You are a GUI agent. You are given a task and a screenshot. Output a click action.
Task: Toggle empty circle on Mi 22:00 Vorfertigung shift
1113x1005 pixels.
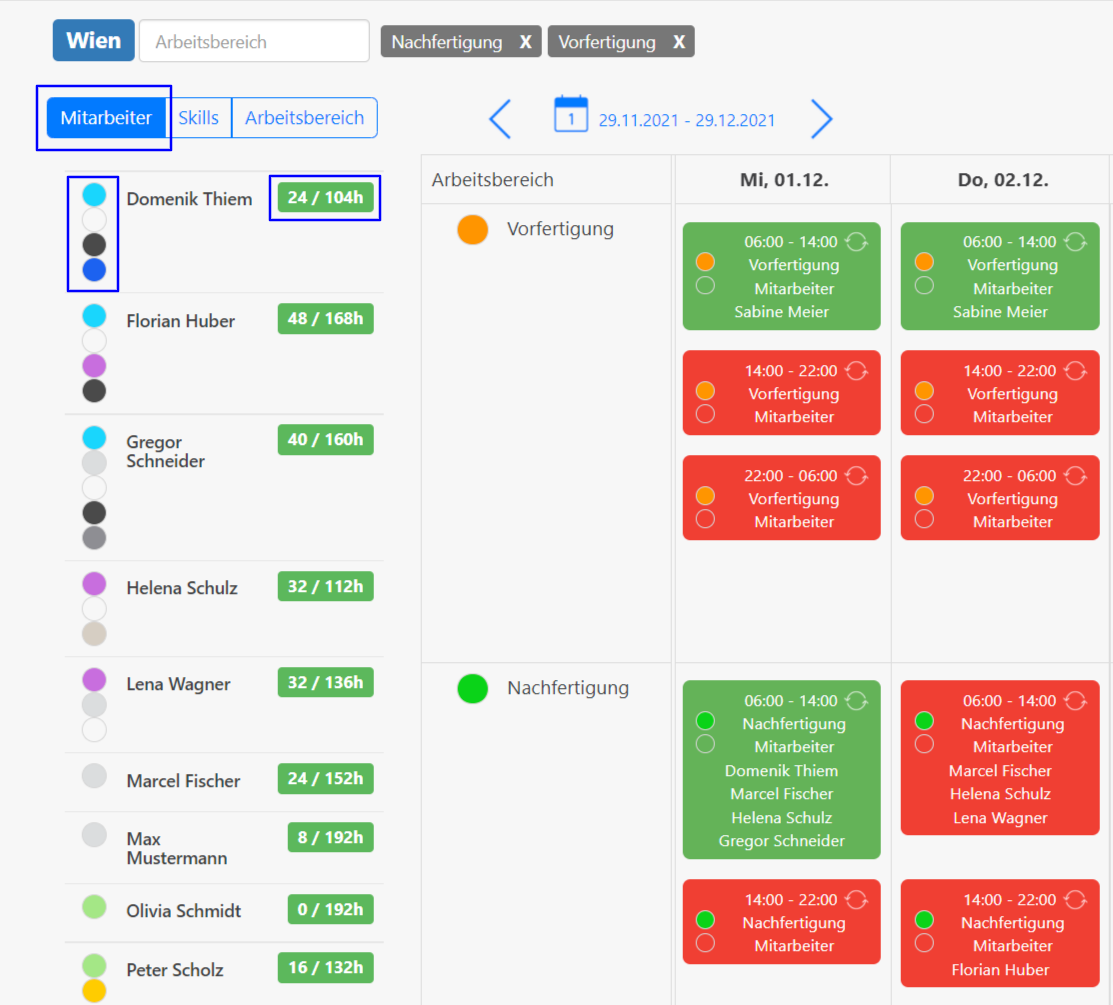coord(705,519)
